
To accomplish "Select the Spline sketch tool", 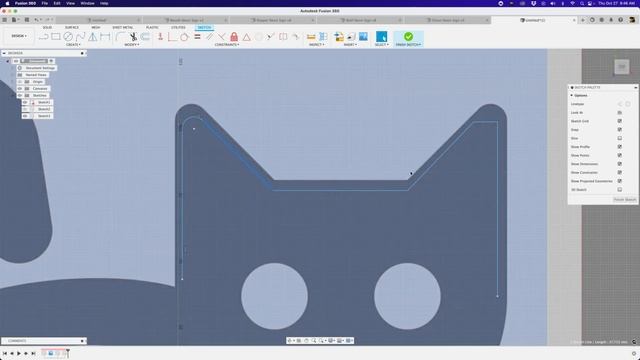I will point(80,37).
